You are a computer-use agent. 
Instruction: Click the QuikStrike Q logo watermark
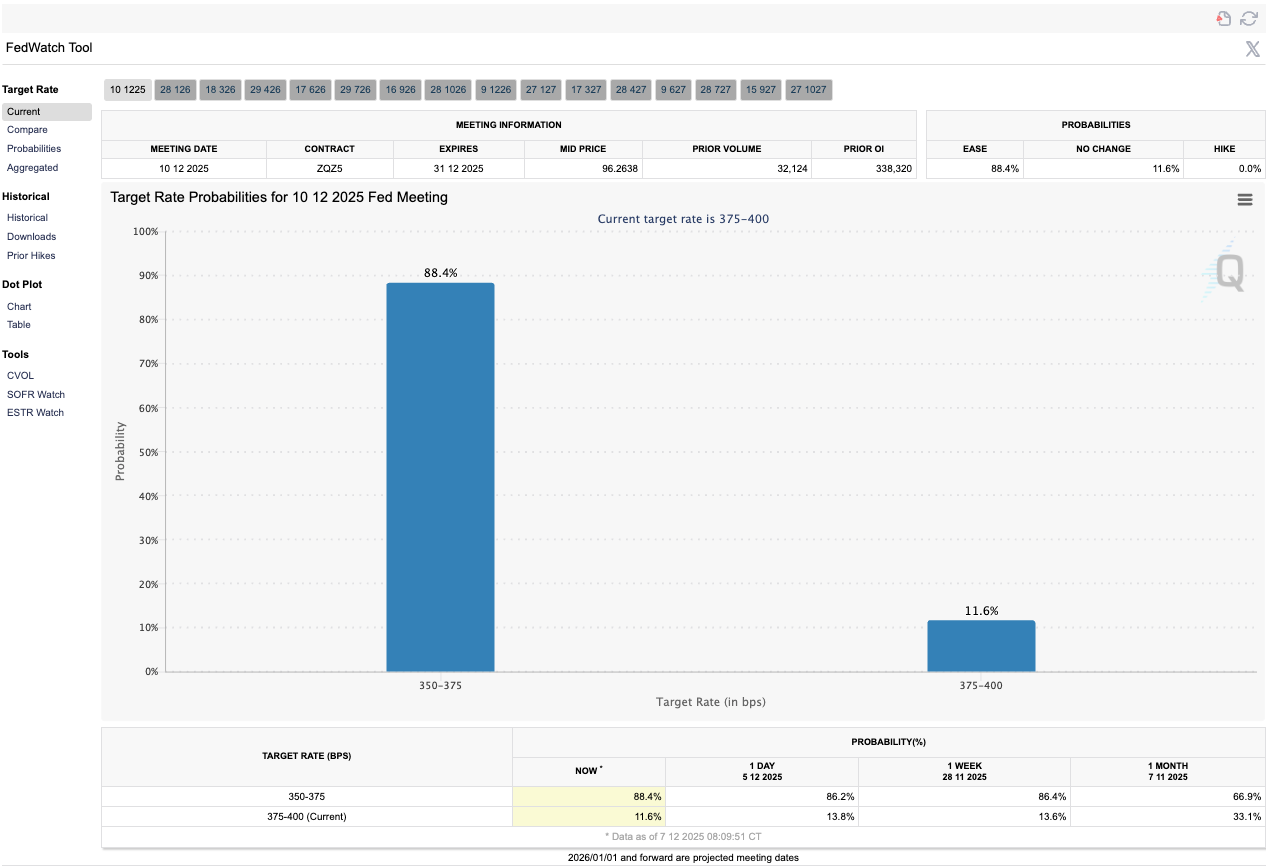tap(1226, 272)
